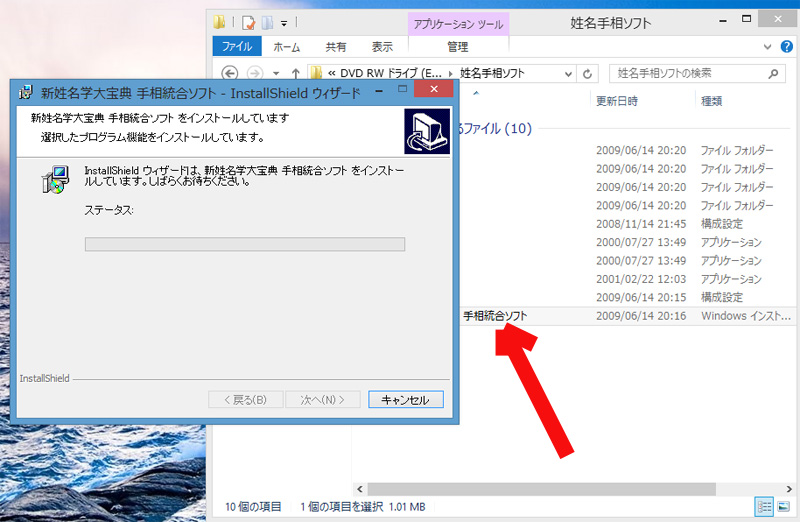Click horizontal scrollbar right arrow
Viewport: 800px width, 522px height.
click(x=789, y=489)
